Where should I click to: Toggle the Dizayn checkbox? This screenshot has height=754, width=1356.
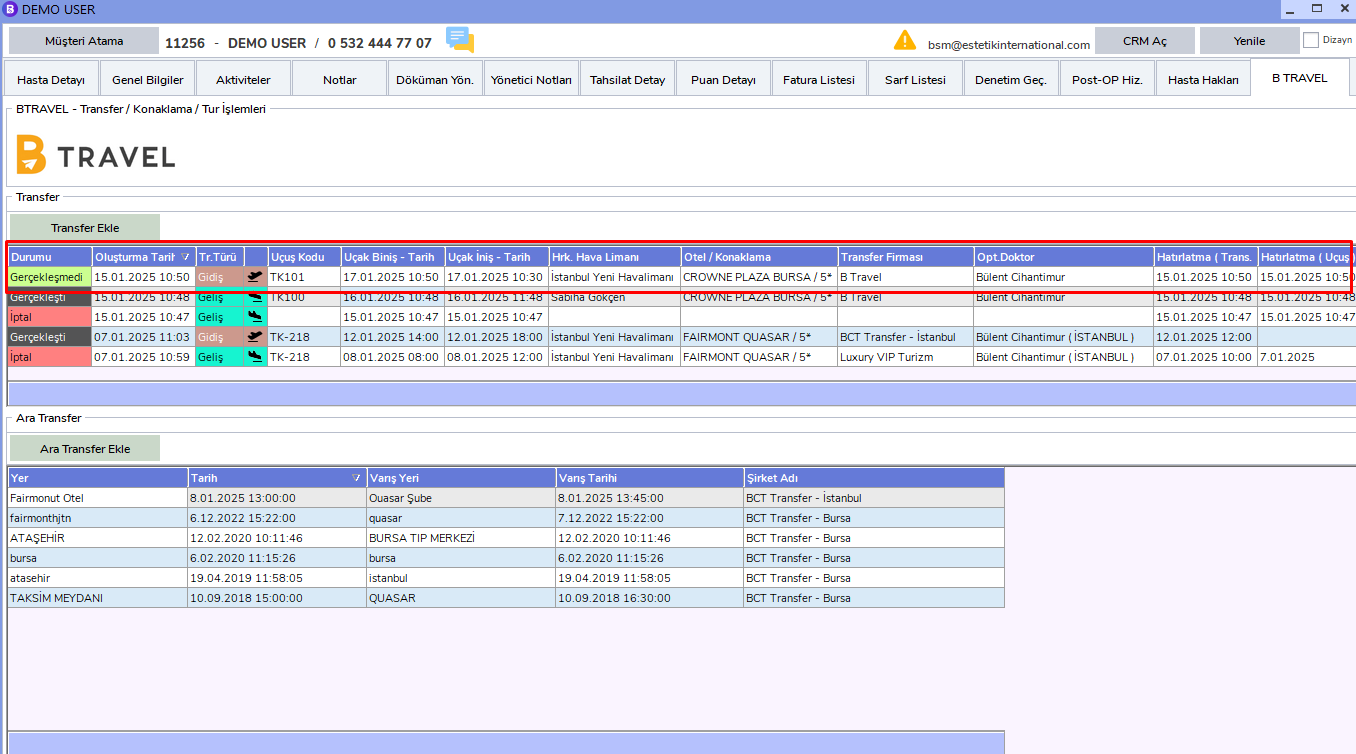[1311, 41]
